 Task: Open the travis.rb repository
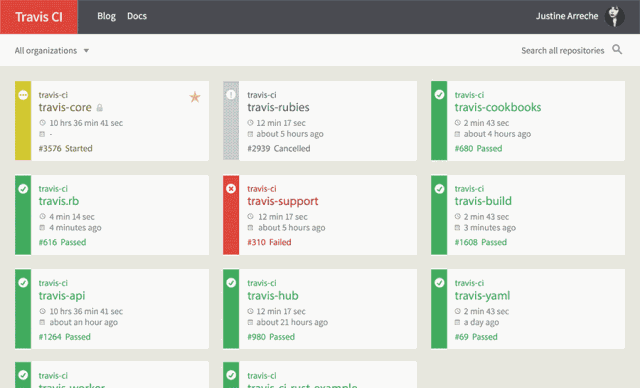point(59,201)
